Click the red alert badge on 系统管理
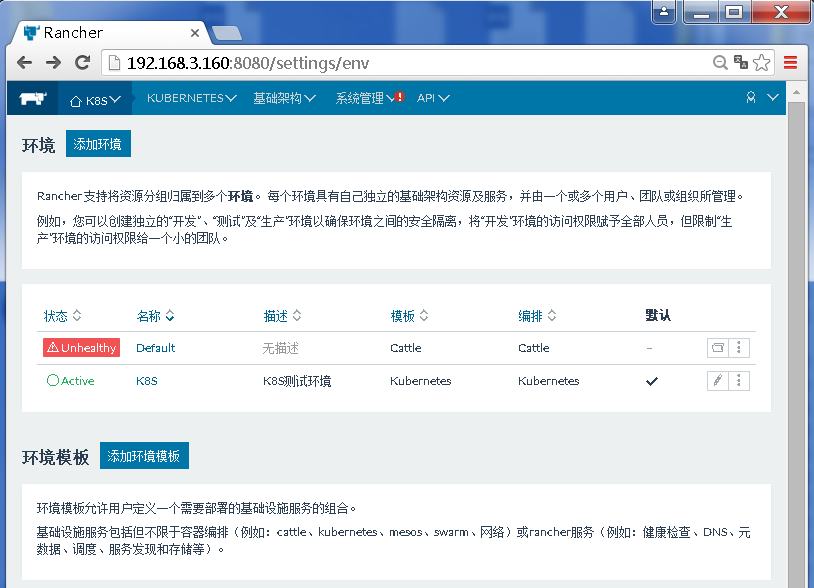This screenshot has height=588, width=814. (399, 97)
